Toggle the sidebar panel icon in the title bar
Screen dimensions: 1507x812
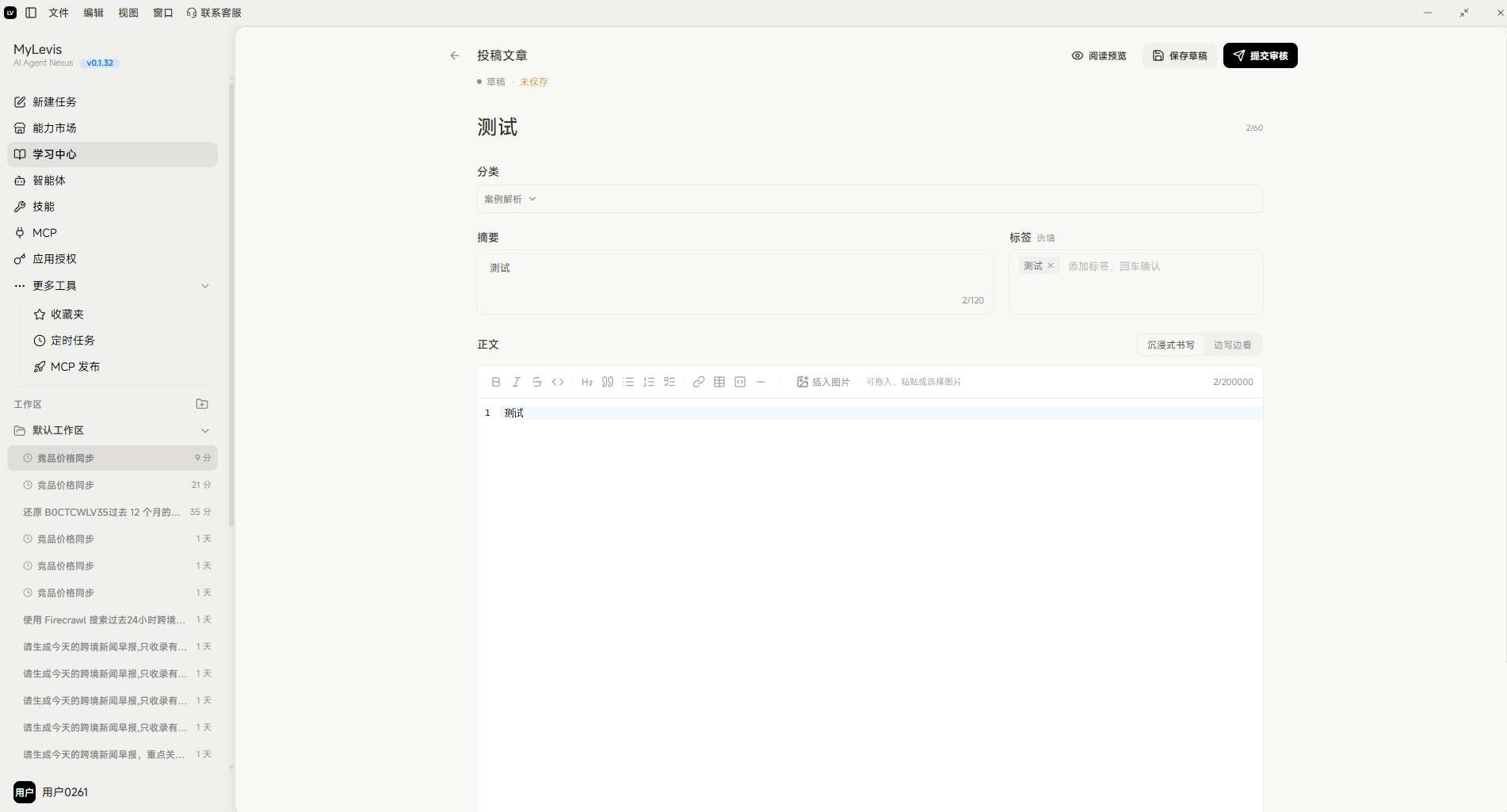(x=31, y=13)
